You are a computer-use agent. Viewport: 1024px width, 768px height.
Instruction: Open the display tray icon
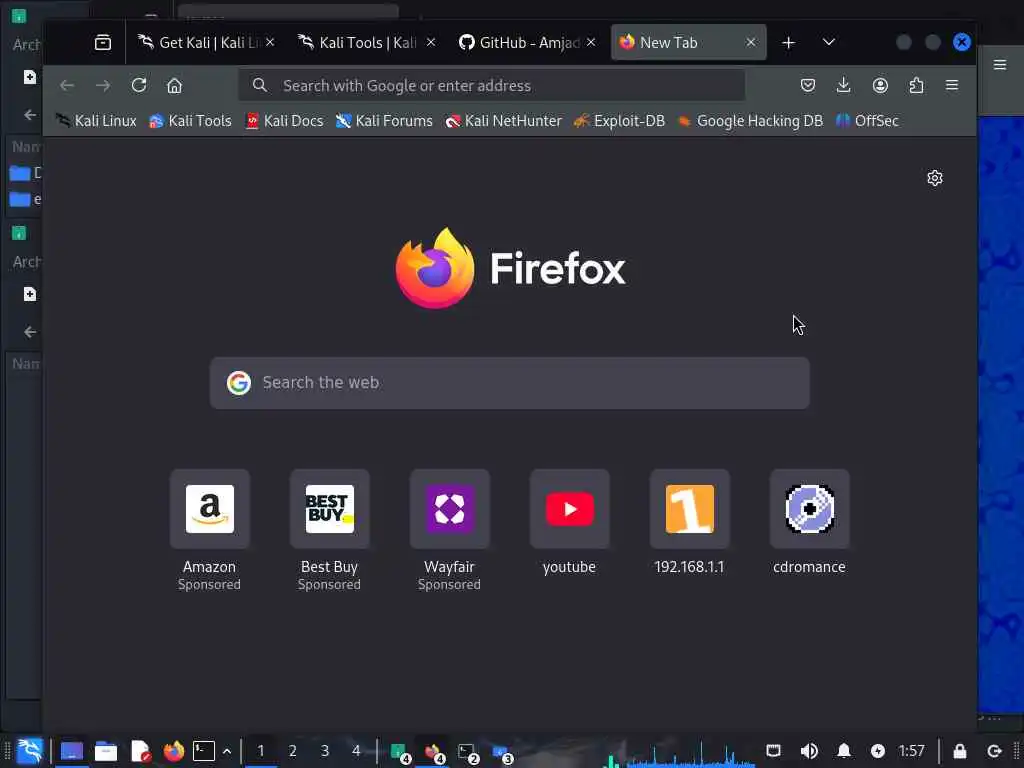(773, 751)
